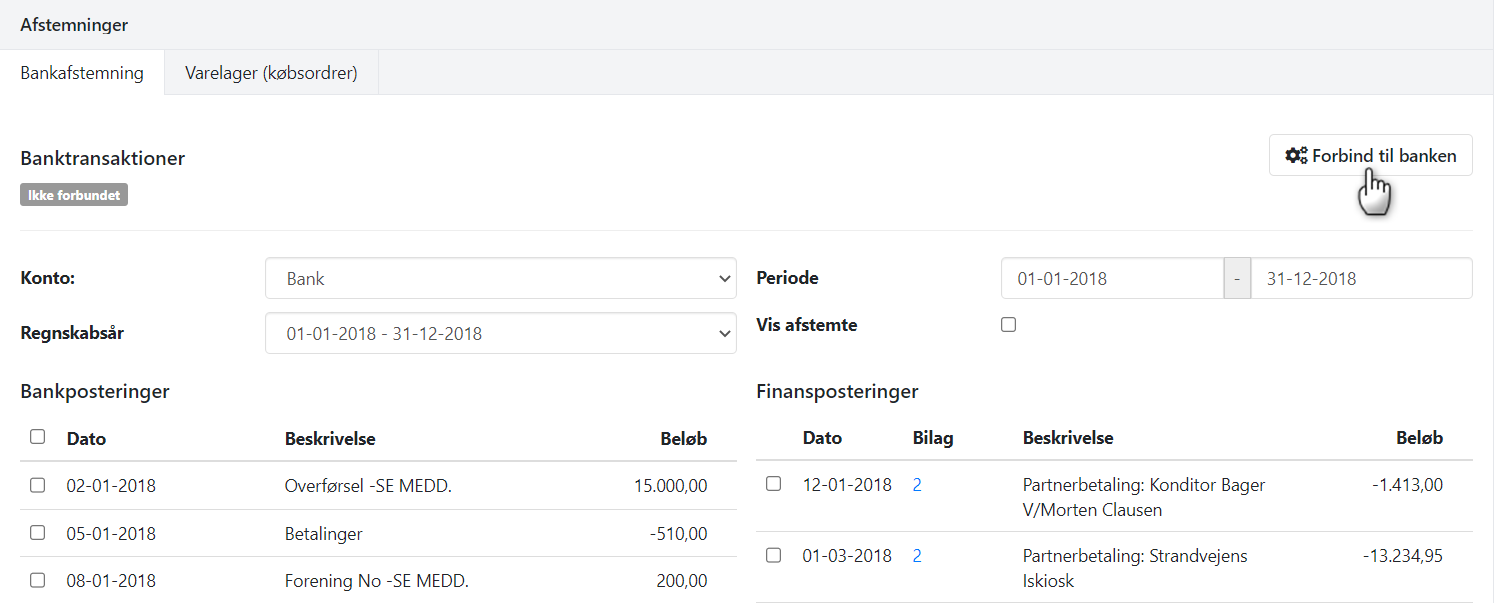Image resolution: width=1494 pixels, height=603 pixels.
Task: Select the Bankafstemning tab
Action: click(82, 72)
